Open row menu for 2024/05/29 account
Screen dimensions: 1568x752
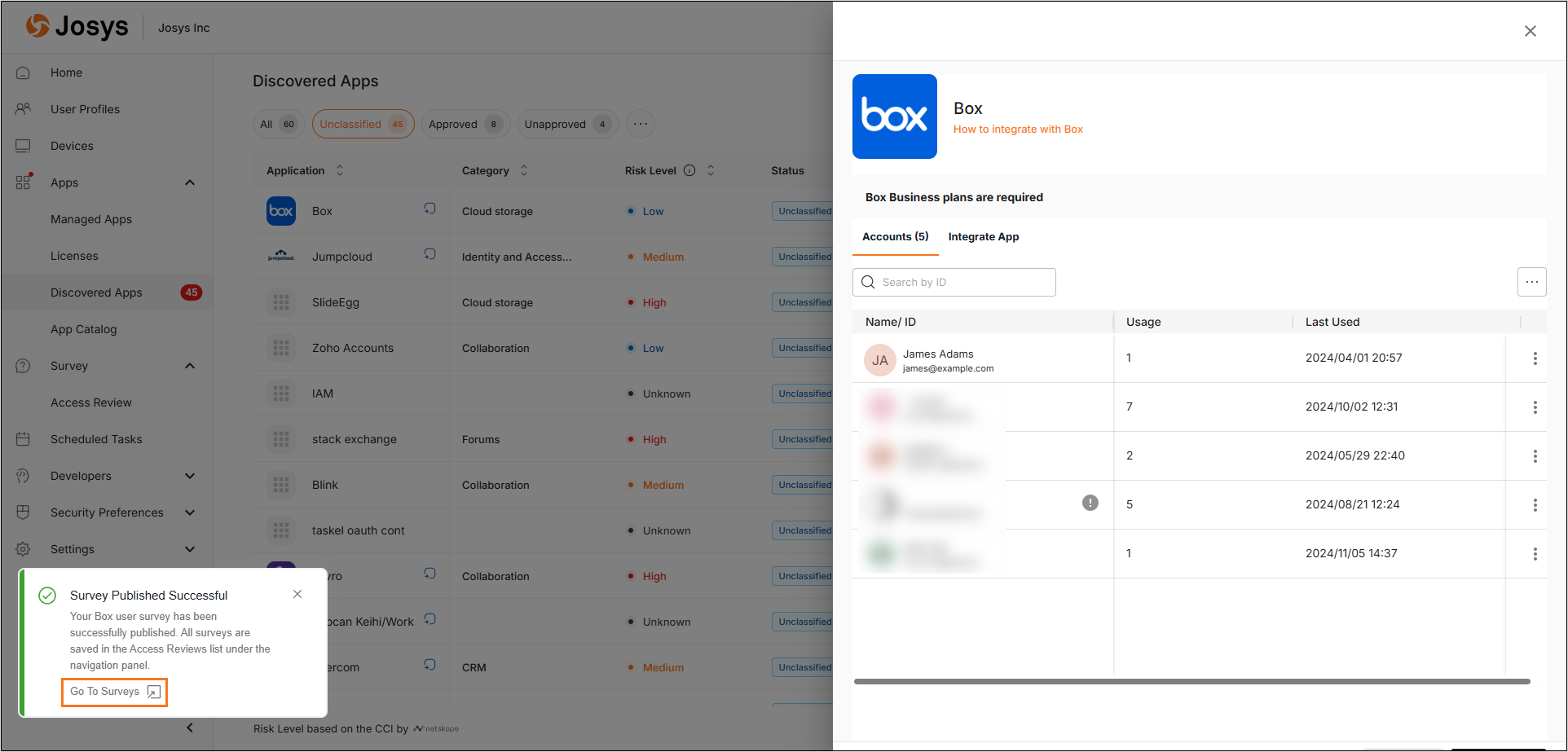[x=1535, y=456]
